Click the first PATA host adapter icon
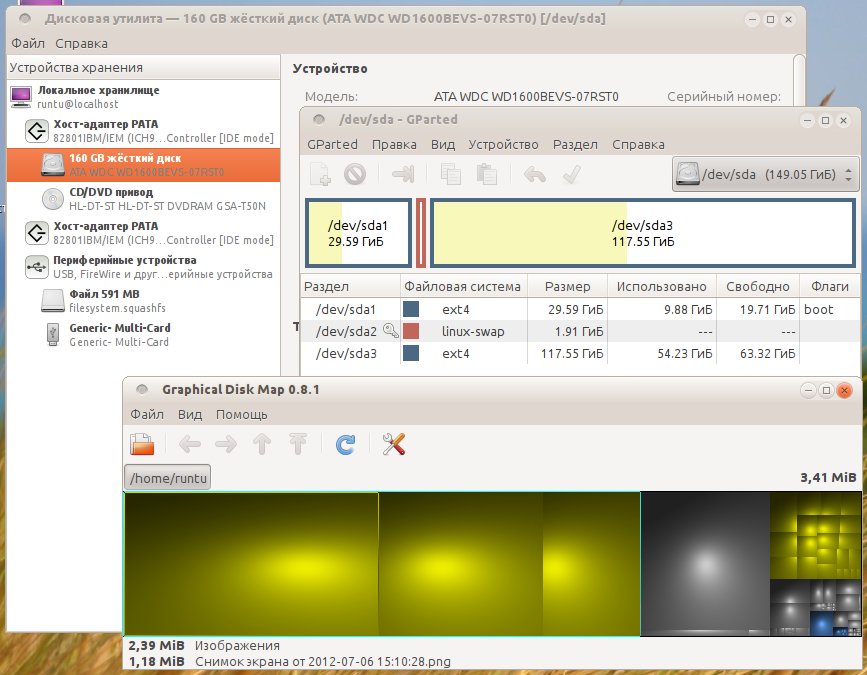The width and height of the screenshot is (867, 675). pyautogui.click(x=36, y=131)
